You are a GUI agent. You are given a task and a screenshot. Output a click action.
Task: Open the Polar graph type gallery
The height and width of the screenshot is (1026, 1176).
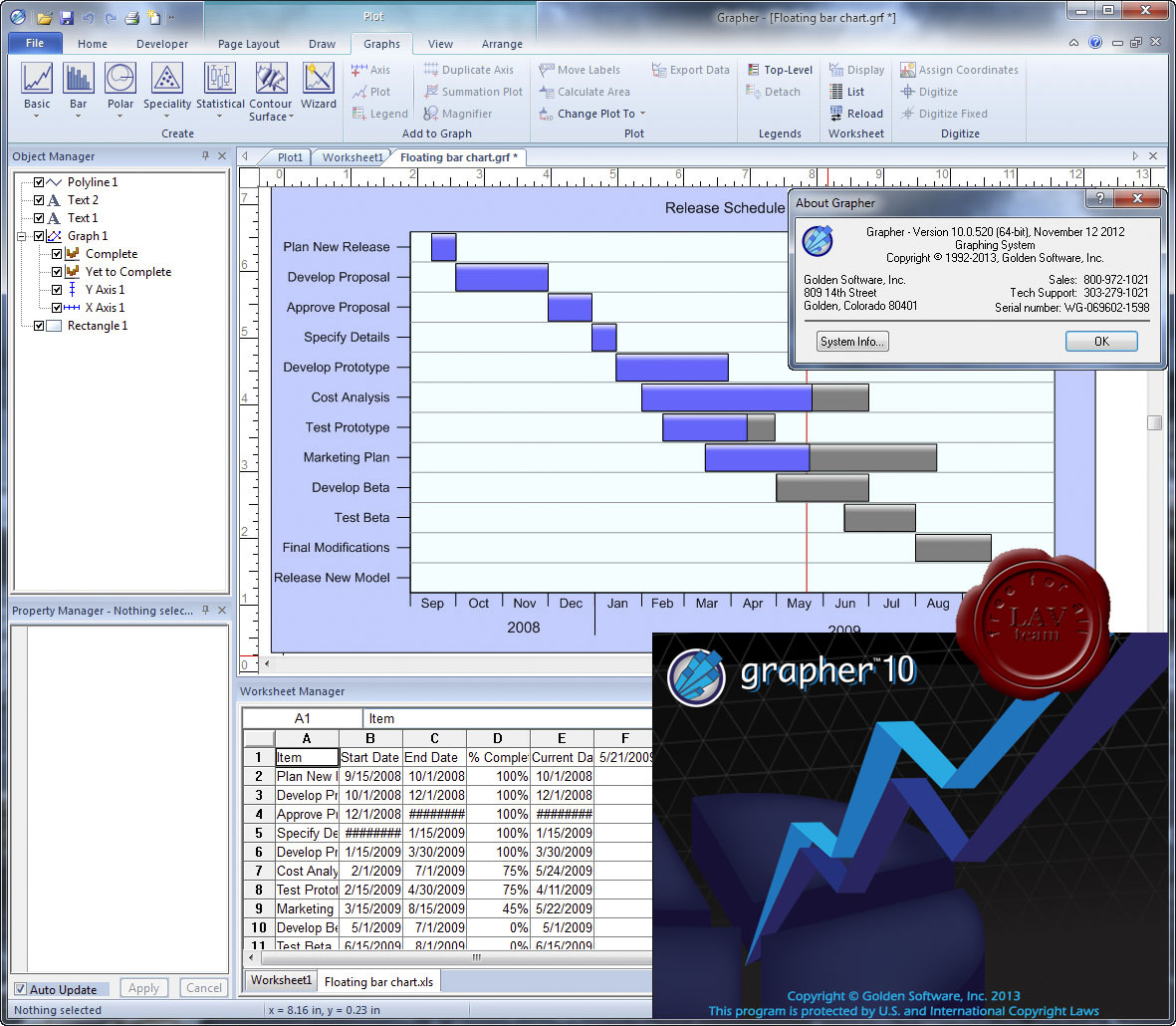tap(120, 90)
